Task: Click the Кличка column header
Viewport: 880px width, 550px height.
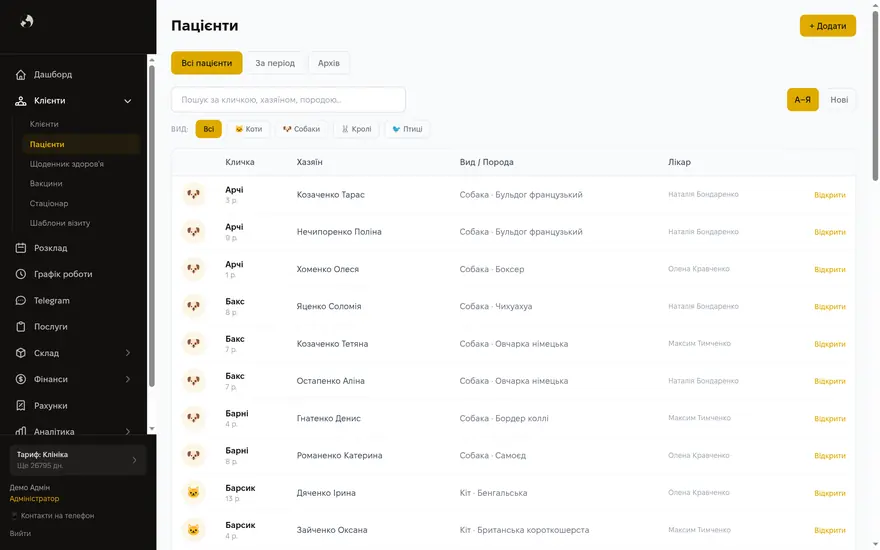Action: [240, 162]
